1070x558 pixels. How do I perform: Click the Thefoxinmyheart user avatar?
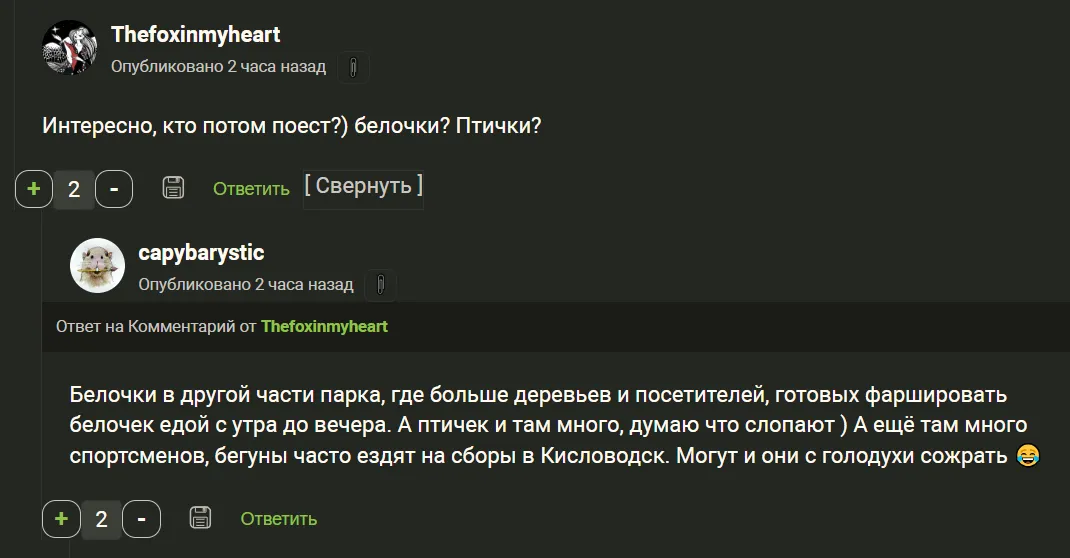pyautogui.click(x=69, y=48)
